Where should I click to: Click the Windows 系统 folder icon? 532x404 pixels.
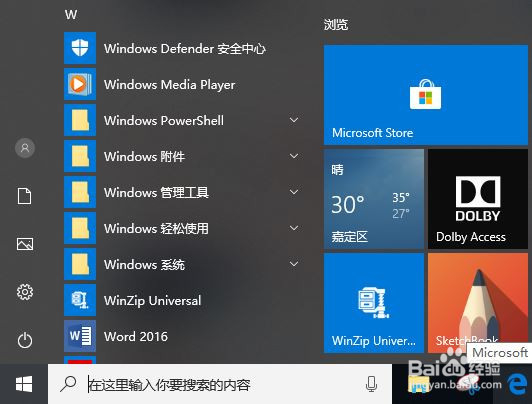click(80, 264)
